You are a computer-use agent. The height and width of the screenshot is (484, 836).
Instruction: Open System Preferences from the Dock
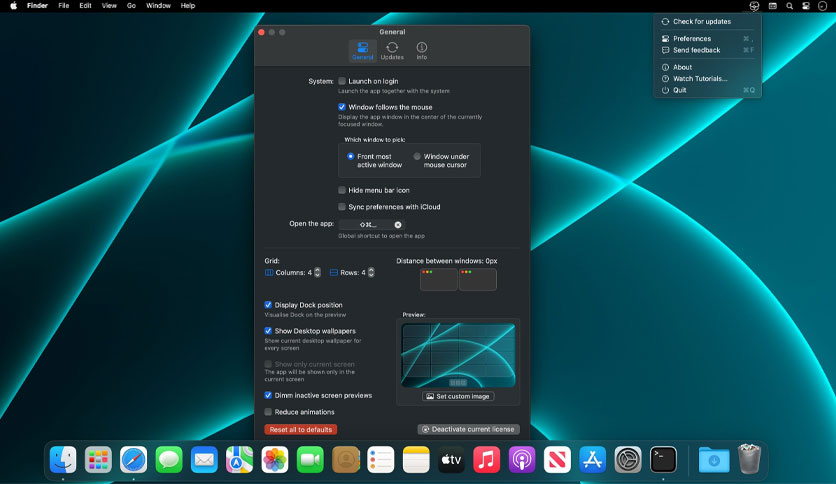click(628, 459)
